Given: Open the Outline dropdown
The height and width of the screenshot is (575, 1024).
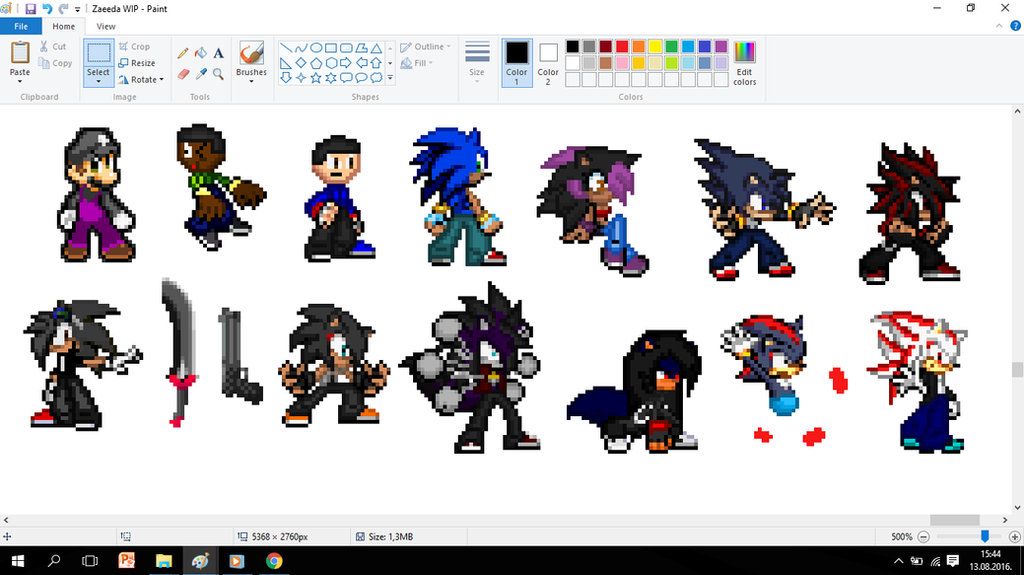Looking at the screenshot, I should pyautogui.click(x=425, y=47).
